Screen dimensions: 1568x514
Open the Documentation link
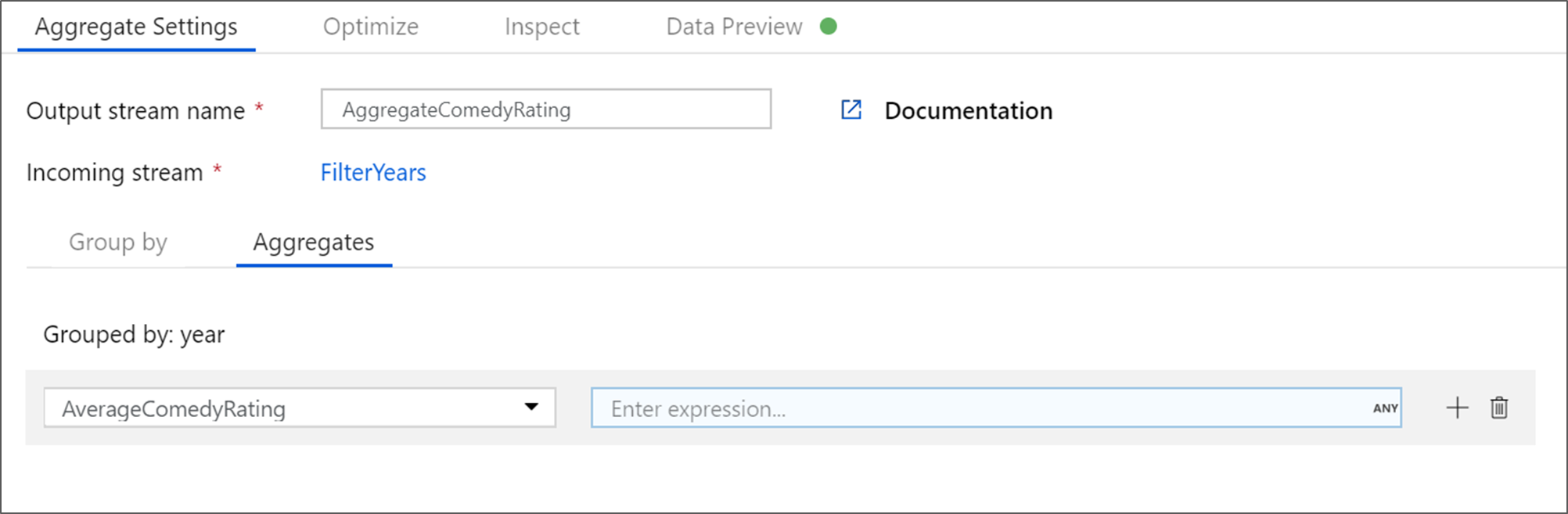point(968,111)
